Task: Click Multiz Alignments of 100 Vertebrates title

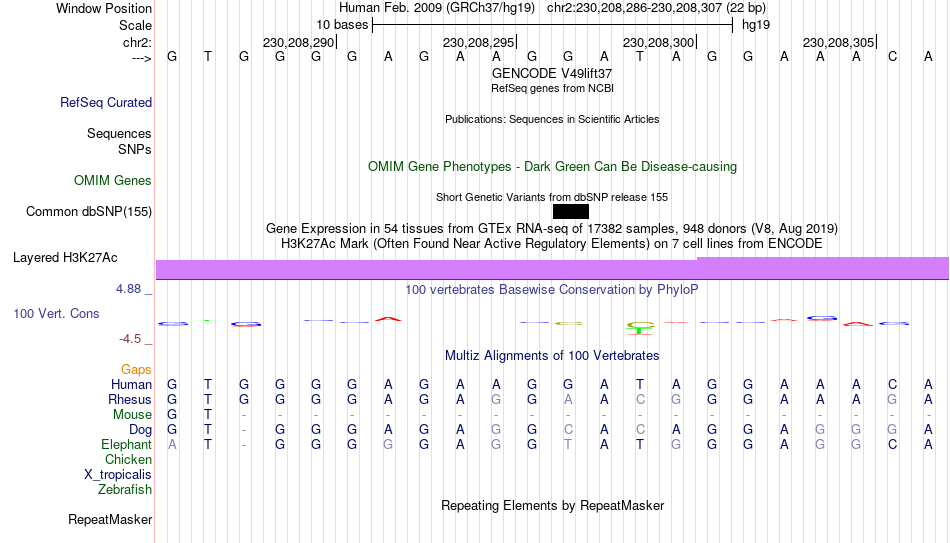Action: (552, 356)
